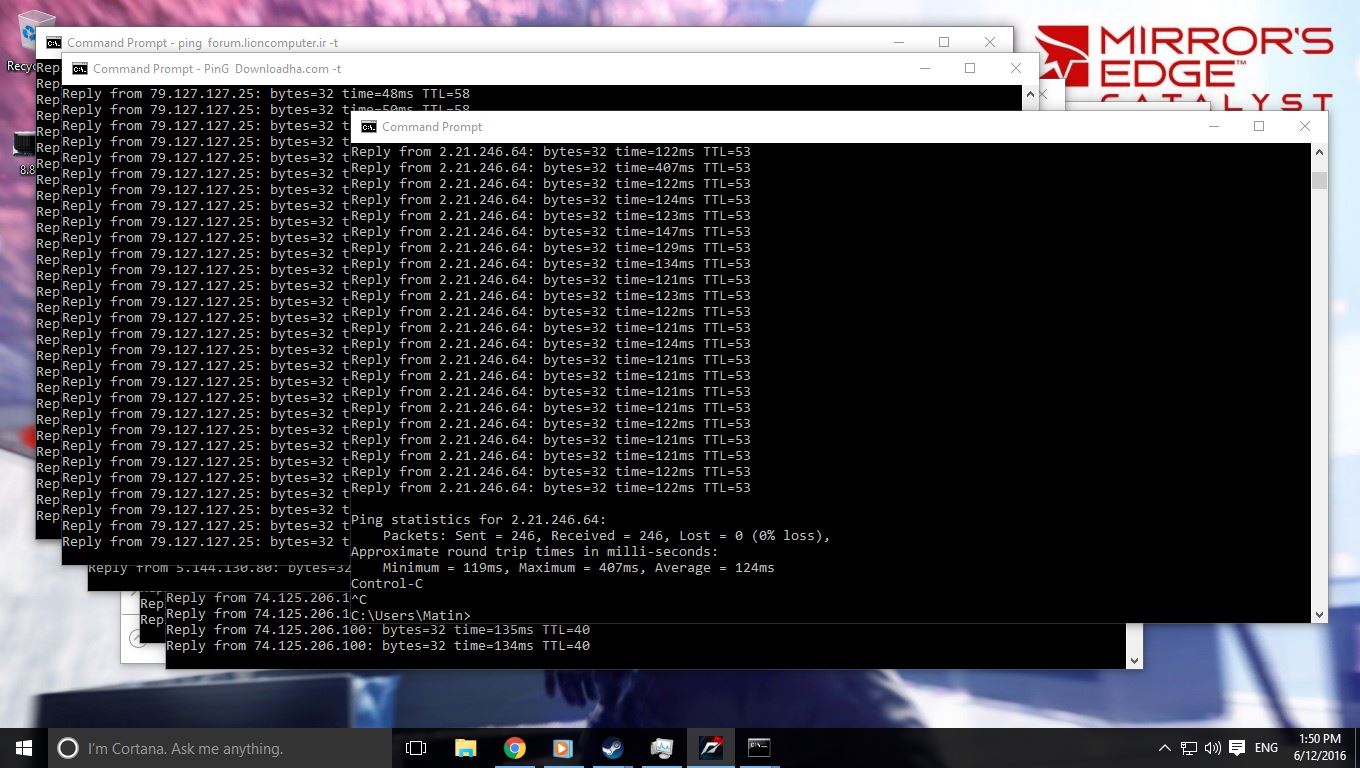Screen dimensions: 1360x768
Task: Open the network status tray icon
Action: [x=1189, y=748]
